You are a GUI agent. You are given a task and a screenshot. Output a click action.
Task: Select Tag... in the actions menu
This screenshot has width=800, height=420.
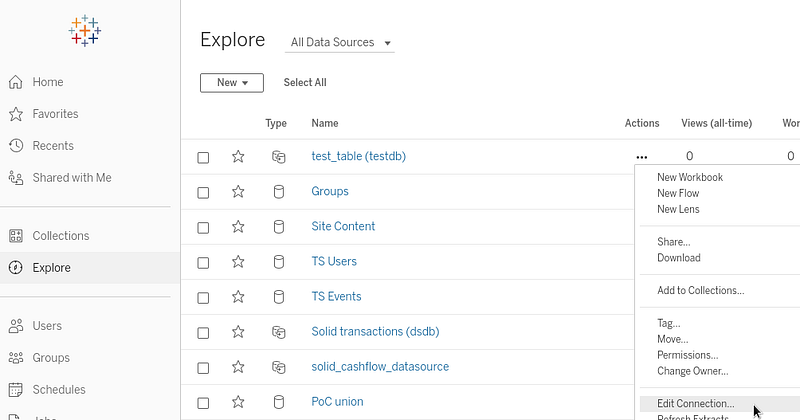pos(668,323)
